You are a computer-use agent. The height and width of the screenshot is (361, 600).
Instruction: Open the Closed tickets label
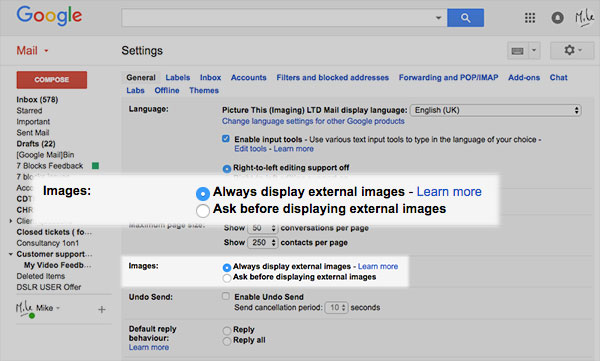click(x=54, y=232)
